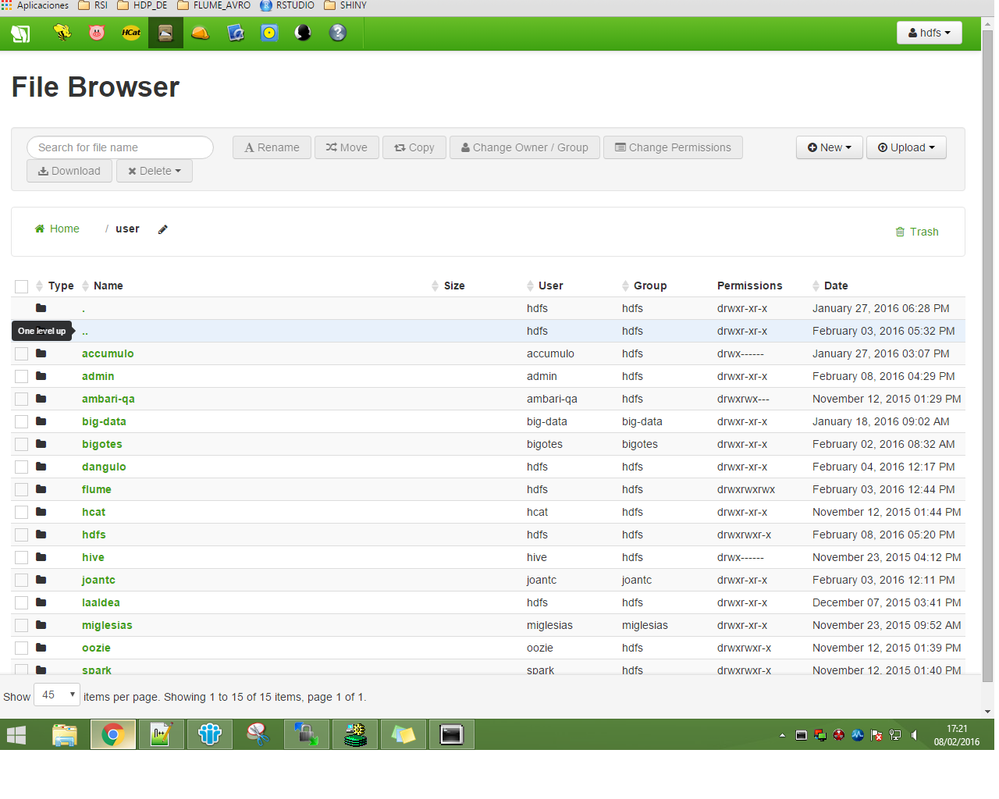Image resolution: width=999 pixels, height=799 pixels.
Task: Open the HDP_DE bookmarks folder
Action: (142, 6)
